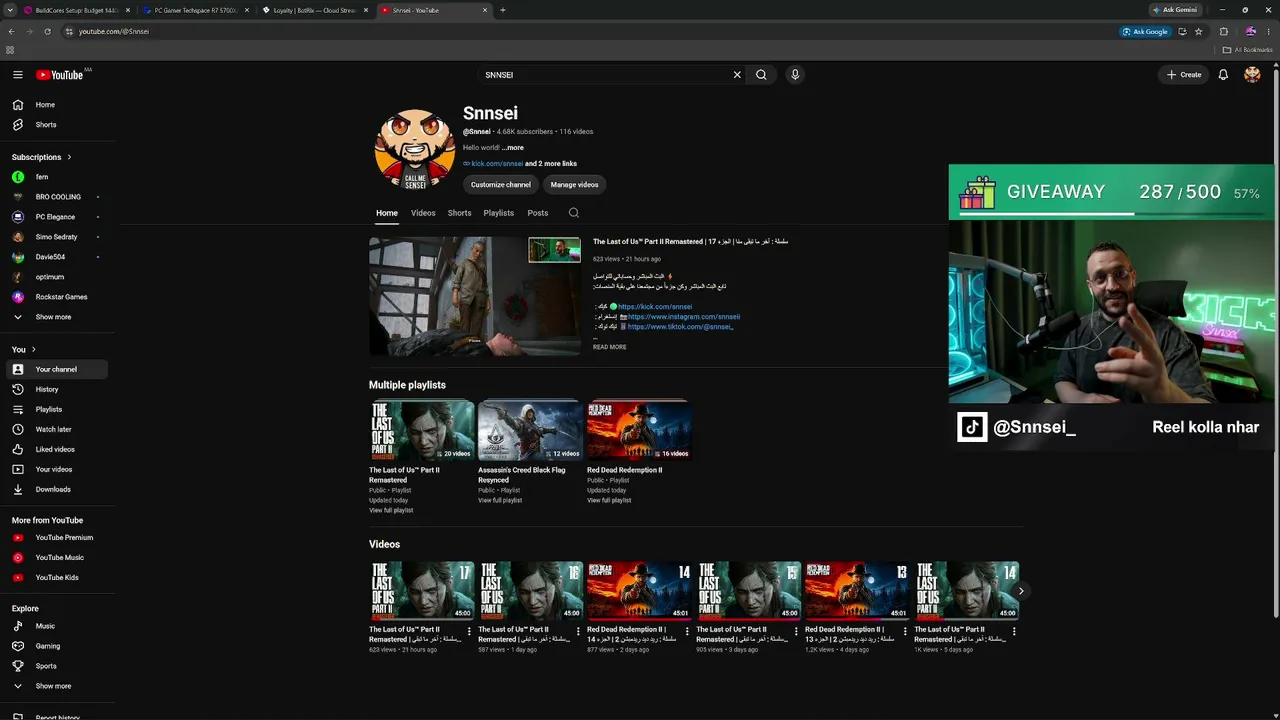
Task: Close the BuildCores Setup tab
Action: (x=128, y=10)
